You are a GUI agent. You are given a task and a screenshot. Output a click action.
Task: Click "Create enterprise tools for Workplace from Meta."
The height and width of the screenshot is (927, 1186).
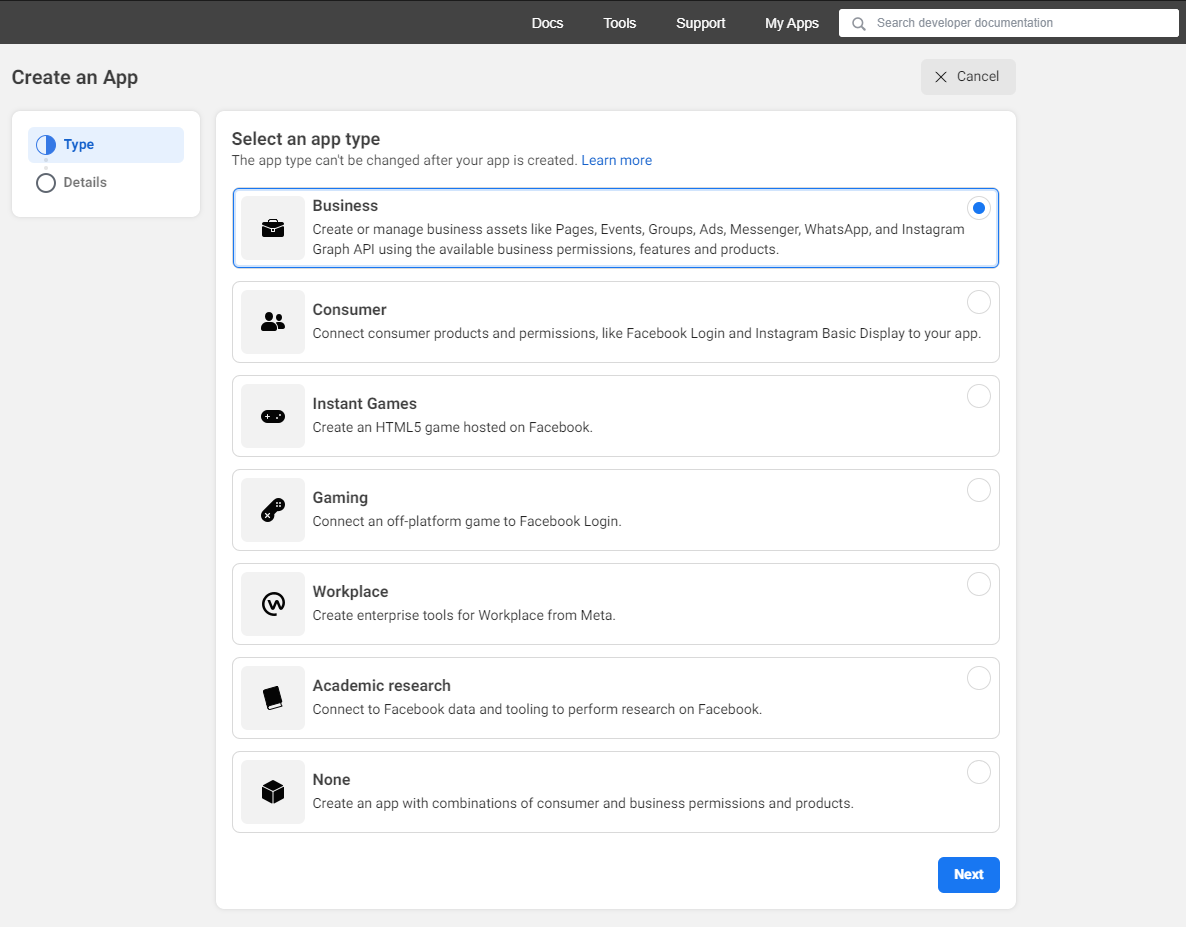coord(464,615)
